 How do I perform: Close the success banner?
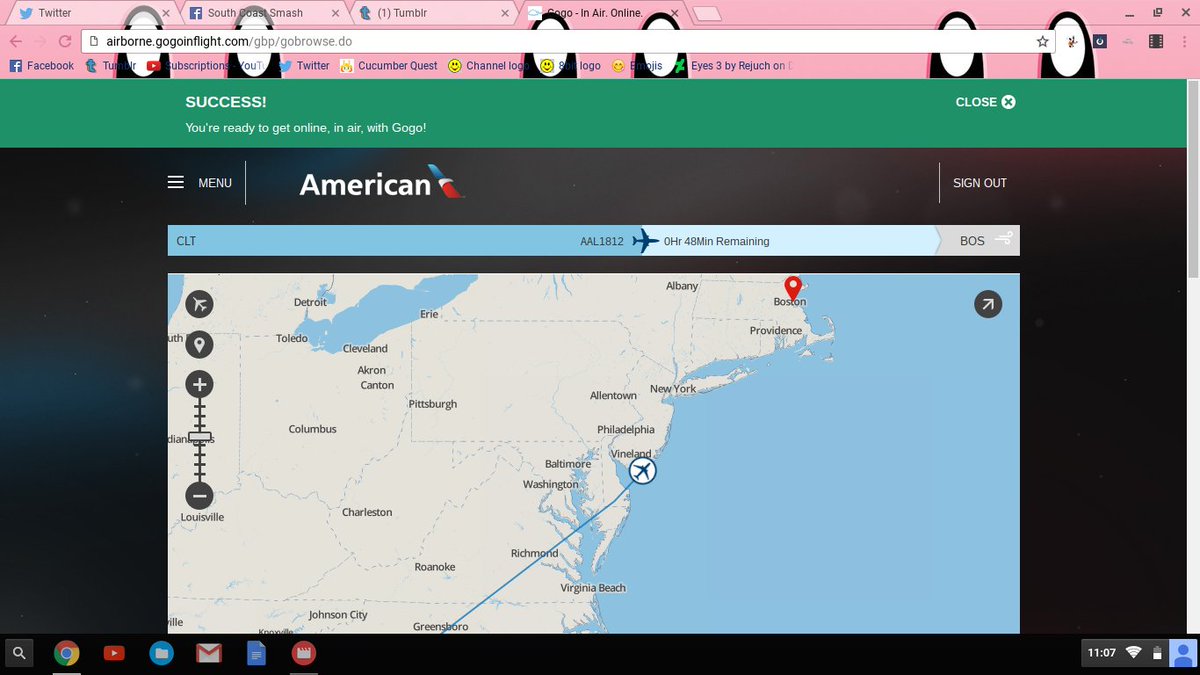pos(985,102)
